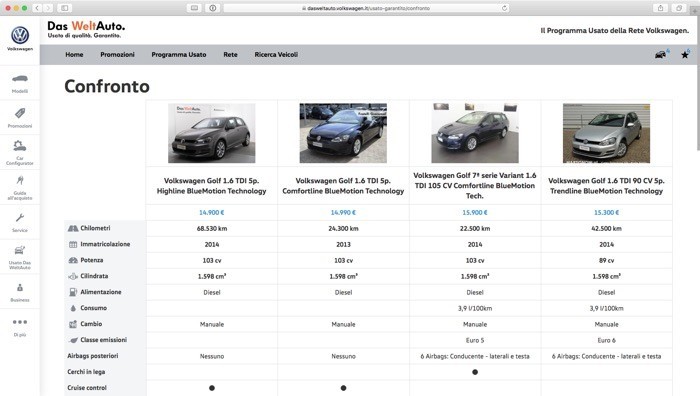Click Confronto page heading
The width and height of the screenshot is (700, 396).
pyautogui.click(x=107, y=86)
